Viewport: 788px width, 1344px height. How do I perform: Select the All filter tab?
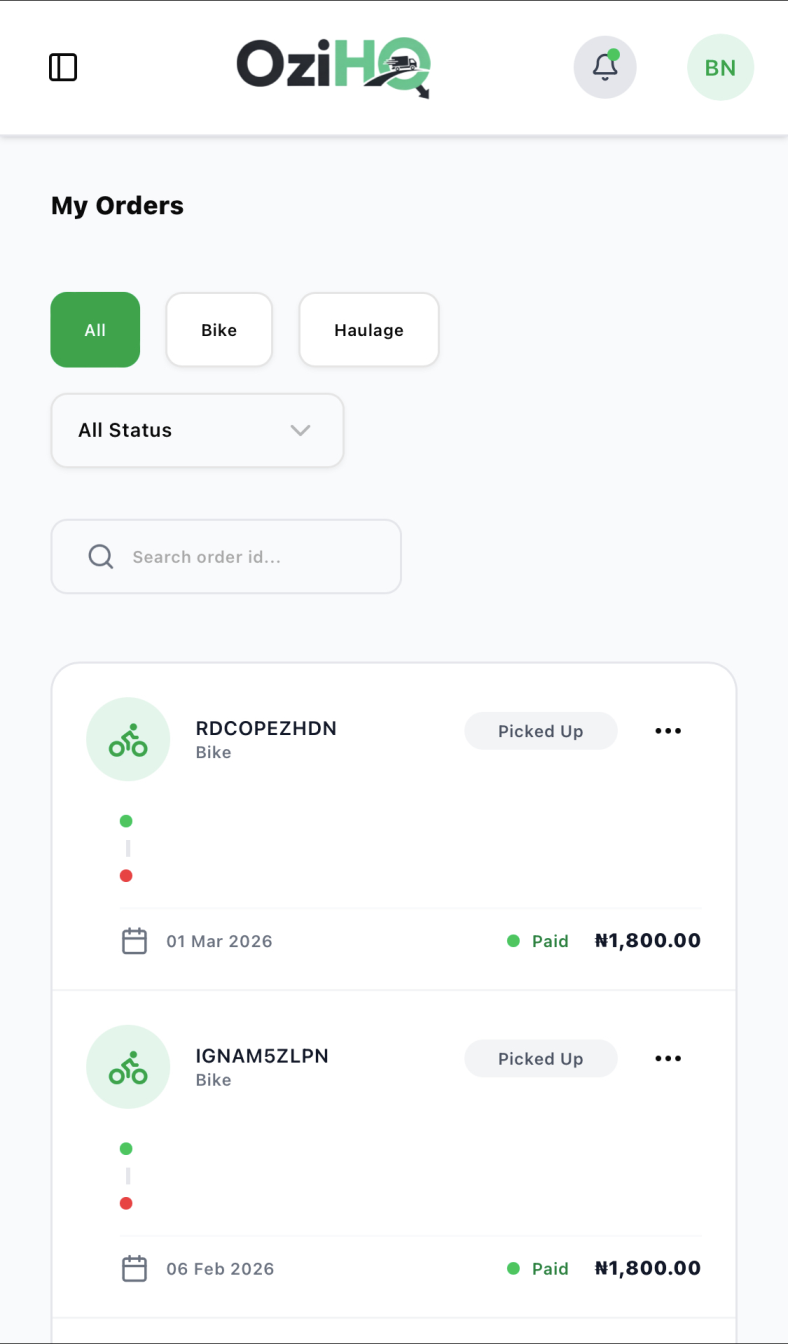pyautogui.click(x=95, y=330)
